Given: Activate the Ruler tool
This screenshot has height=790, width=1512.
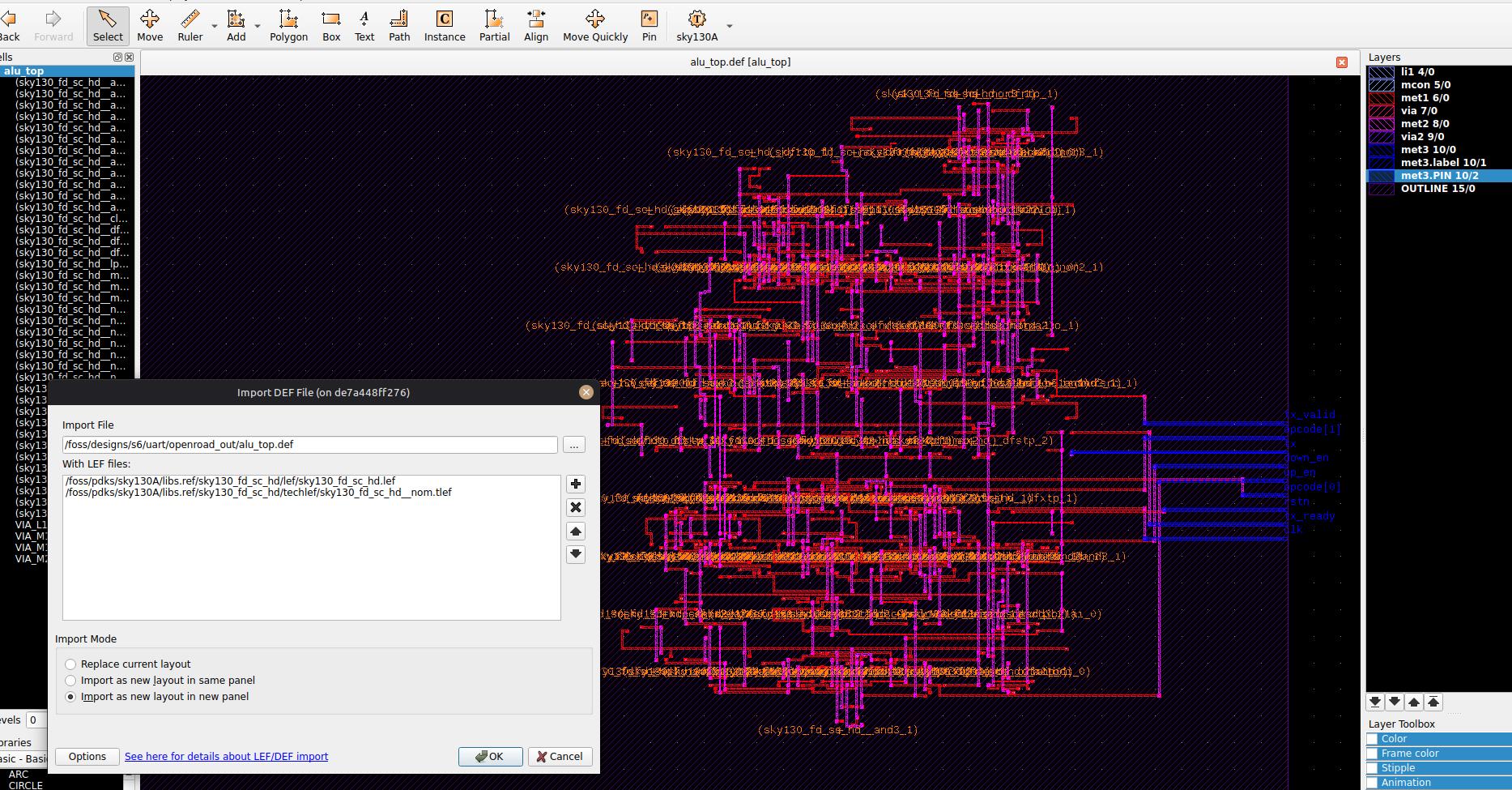Looking at the screenshot, I should [190, 25].
